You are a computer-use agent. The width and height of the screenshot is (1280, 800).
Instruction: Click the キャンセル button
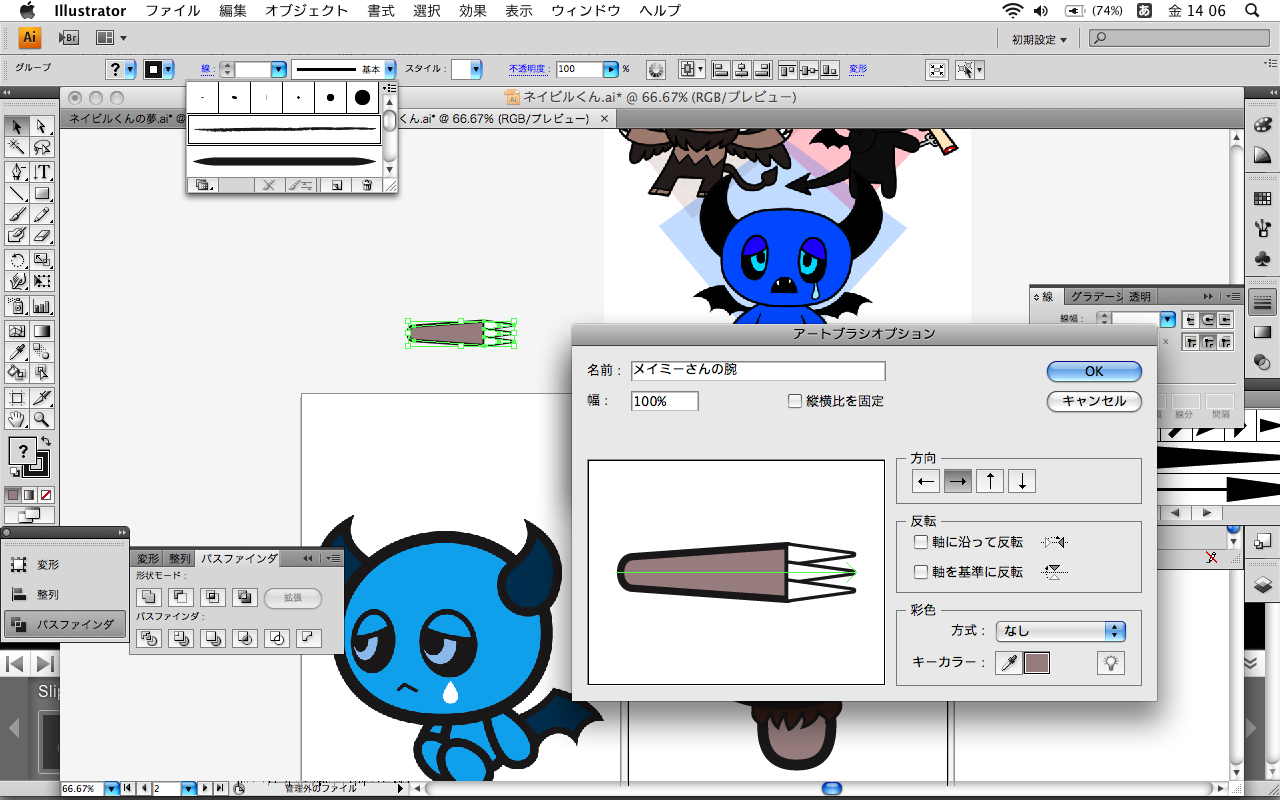(1094, 401)
